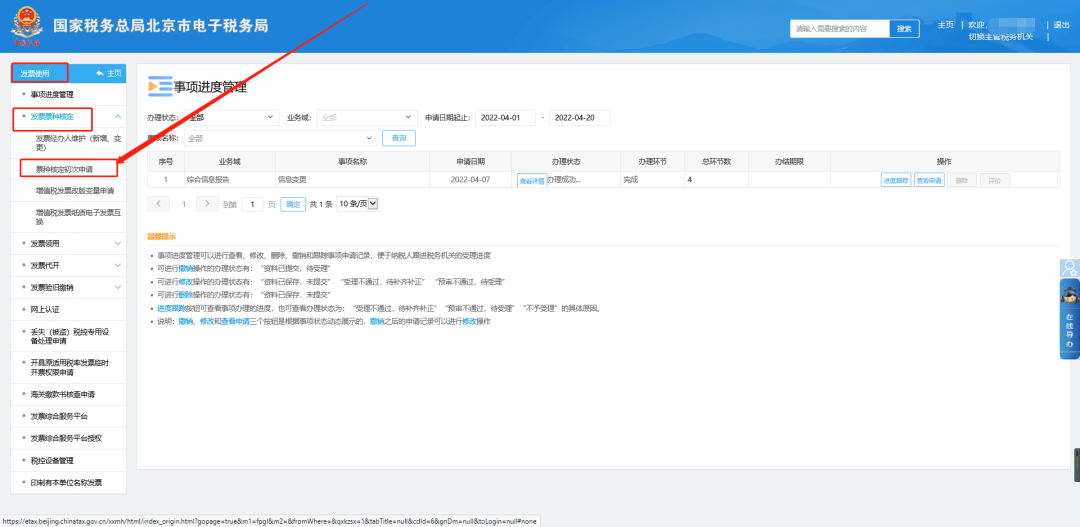Open the 在线导办 online guide widget
The width and height of the screenshot is (1080, 527).
coord(1070,319)
